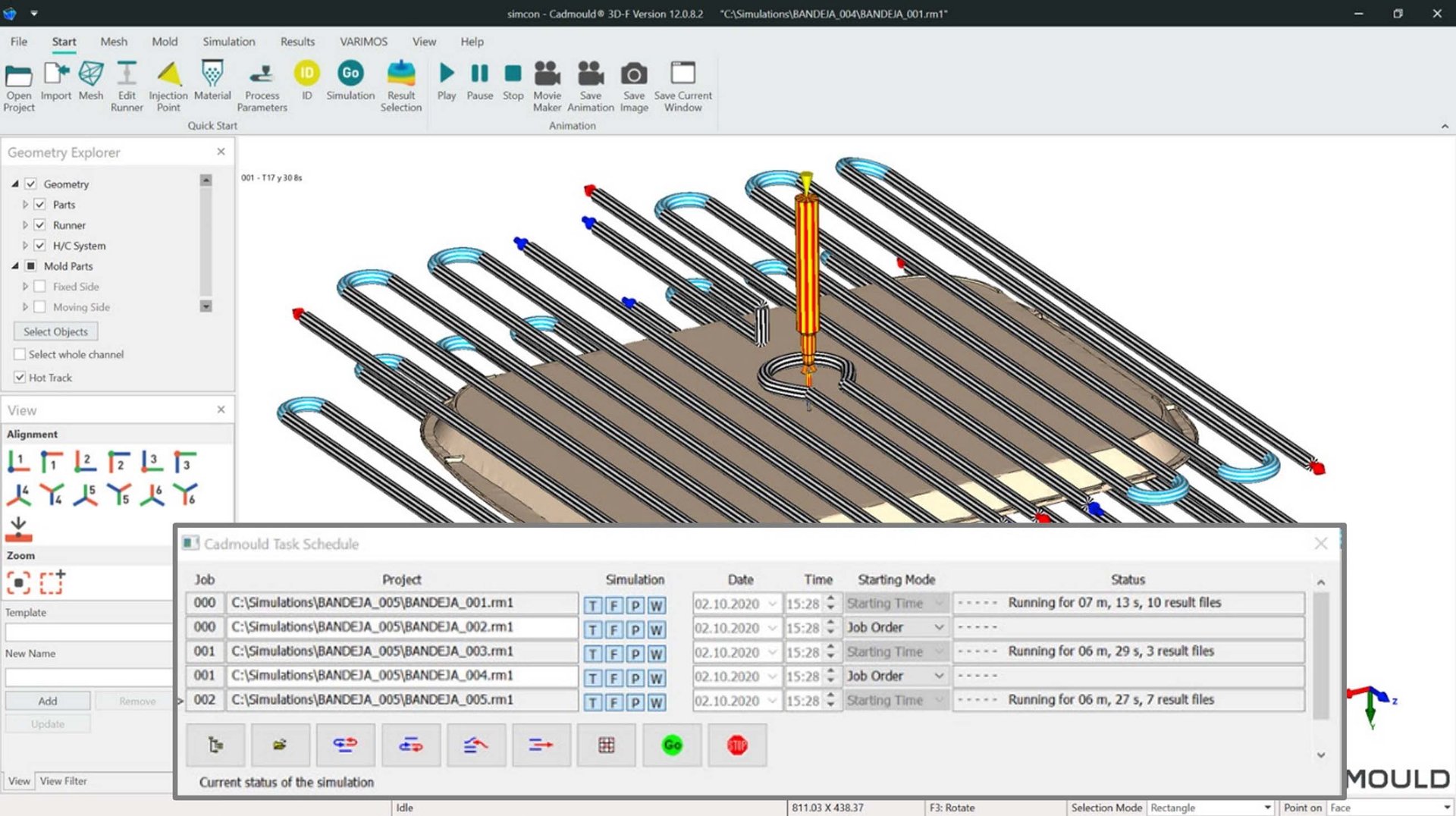This screenshot has height=816, width=1456.
Task: Open Result Selection
Action: 401,86
